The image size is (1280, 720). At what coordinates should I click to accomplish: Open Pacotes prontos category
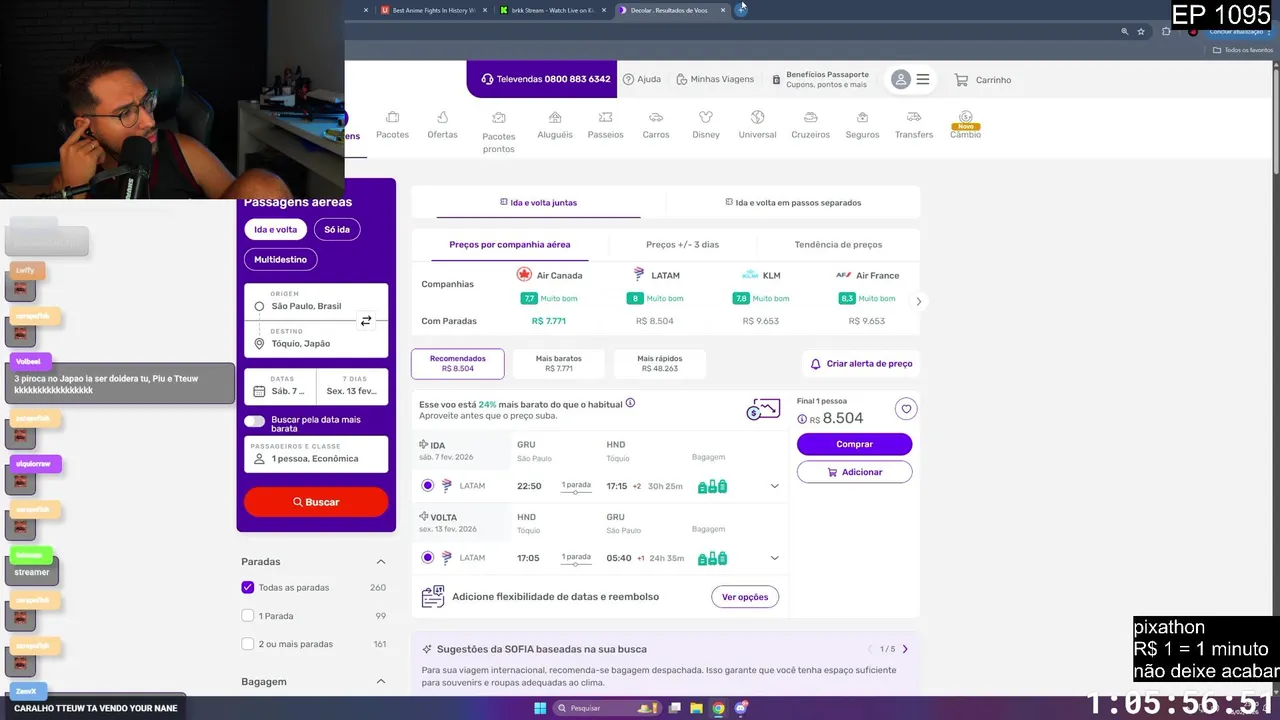(x=499, y=132)
